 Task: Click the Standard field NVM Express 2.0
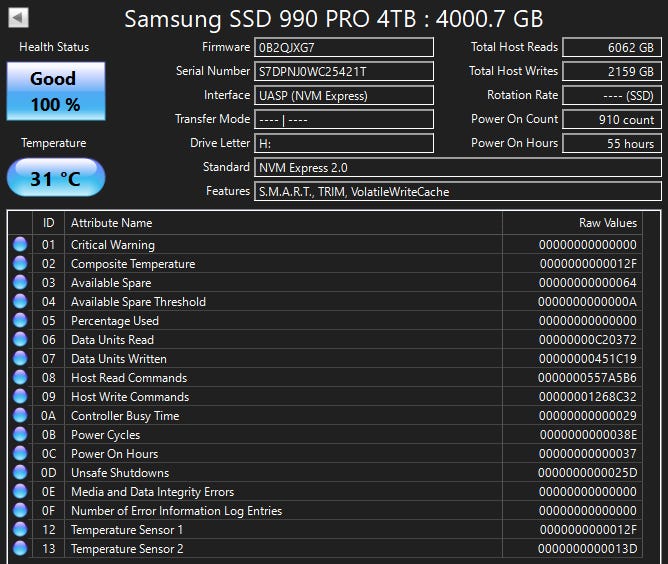(458, 167)
